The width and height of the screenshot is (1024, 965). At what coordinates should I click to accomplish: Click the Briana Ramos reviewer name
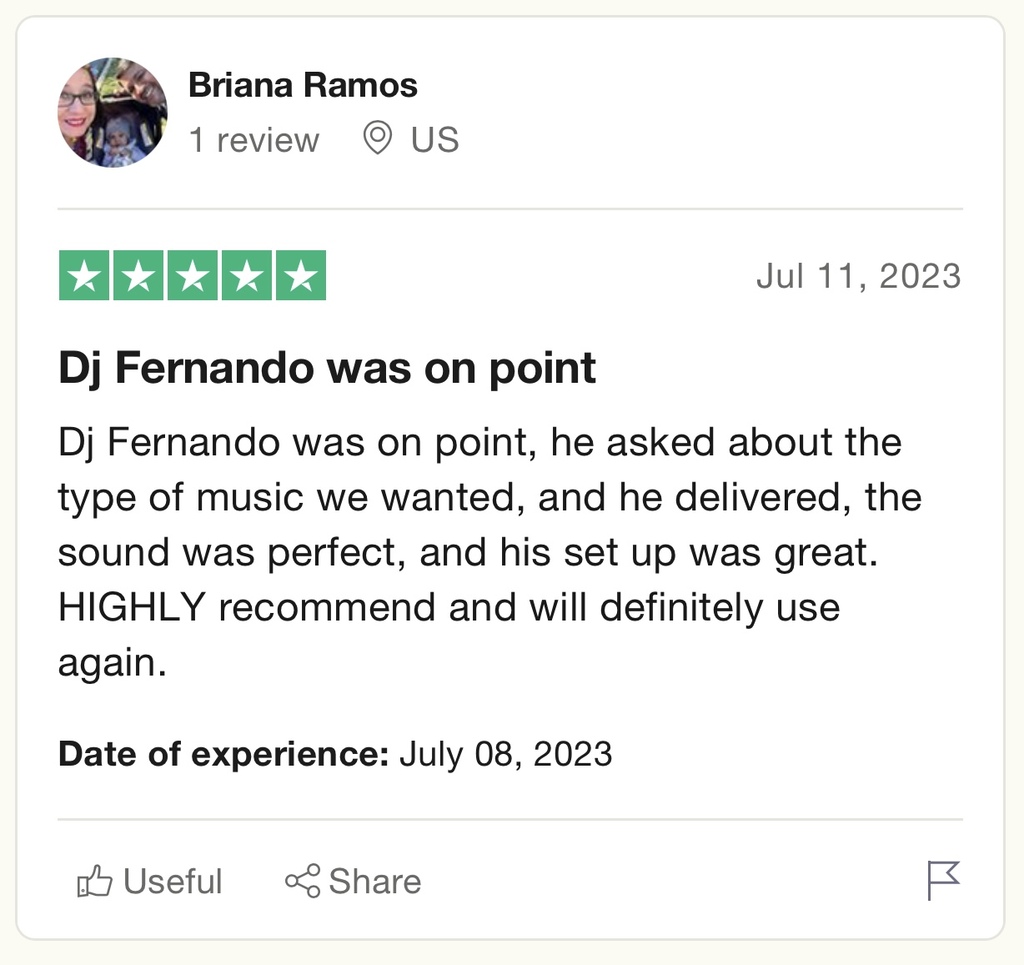pos(303,85)
